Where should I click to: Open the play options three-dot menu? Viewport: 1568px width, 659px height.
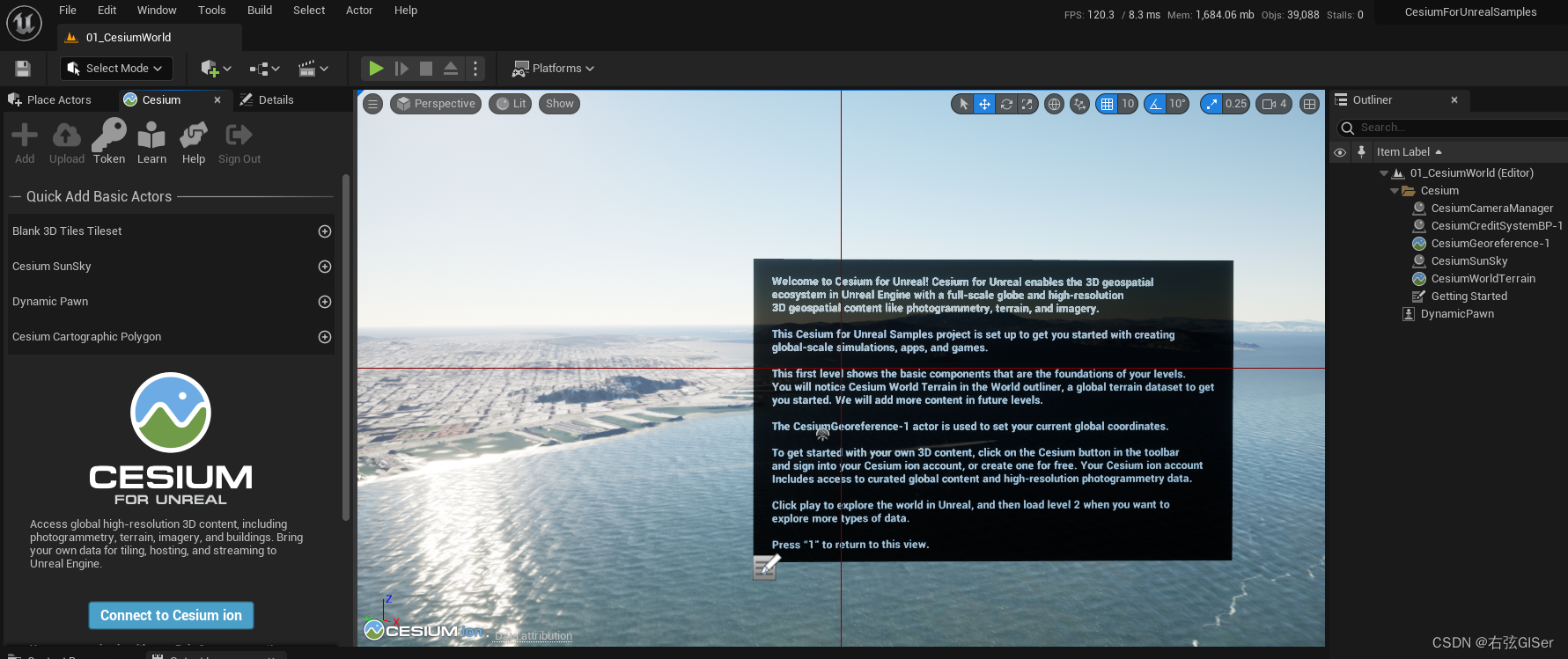[x=475, y=68]
